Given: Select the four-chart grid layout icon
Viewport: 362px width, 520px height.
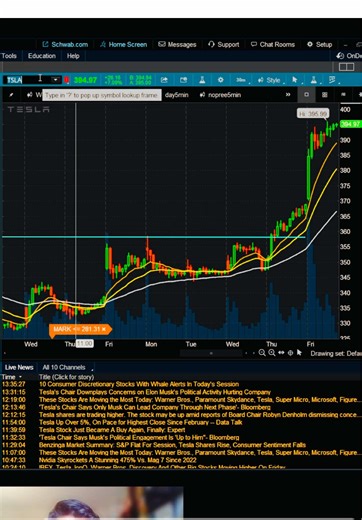Looking at the screenshot, I should 325,95.
